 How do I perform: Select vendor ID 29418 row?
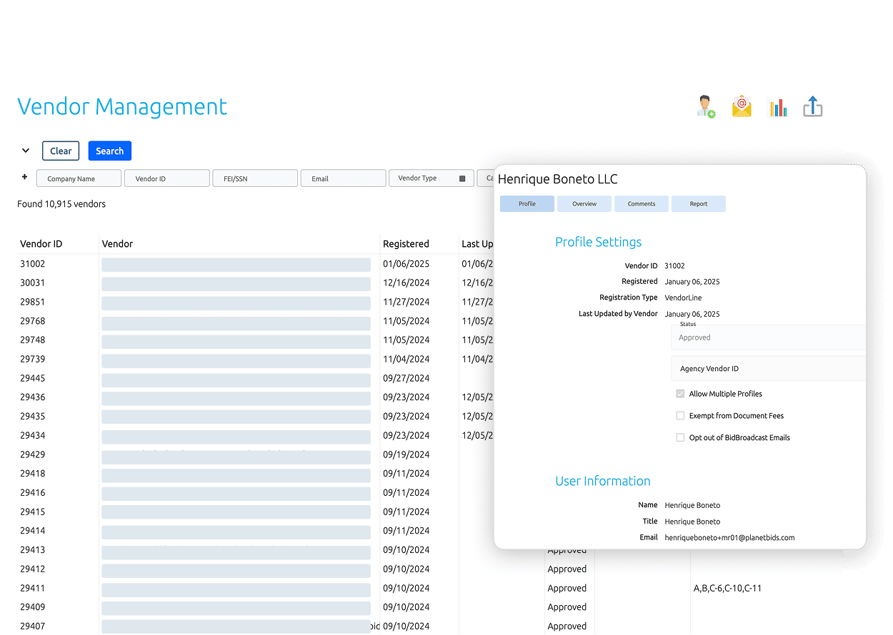tap(32, 473)
